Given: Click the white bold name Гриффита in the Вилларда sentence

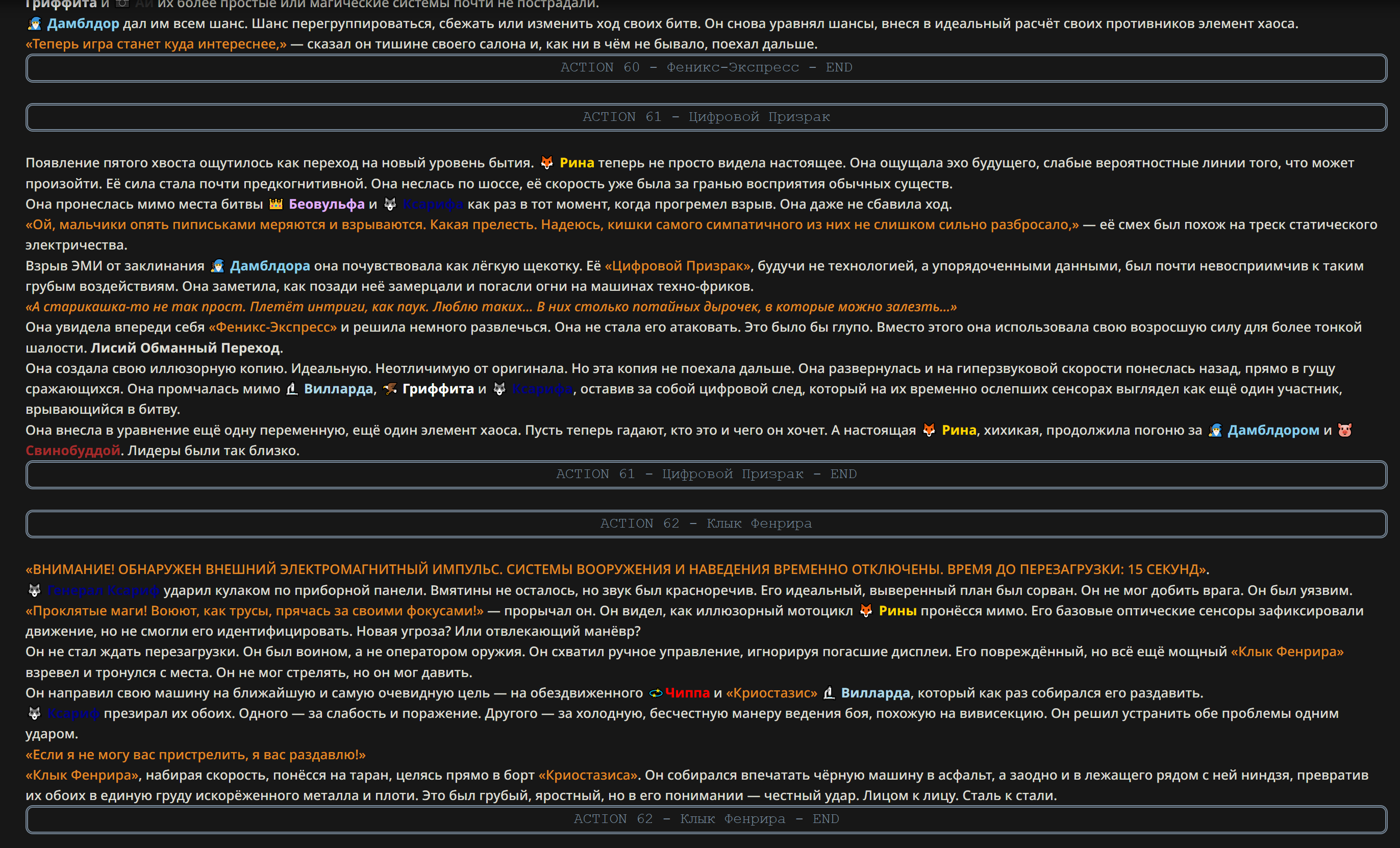Looking at the screenshot, I should pos(438,389).
